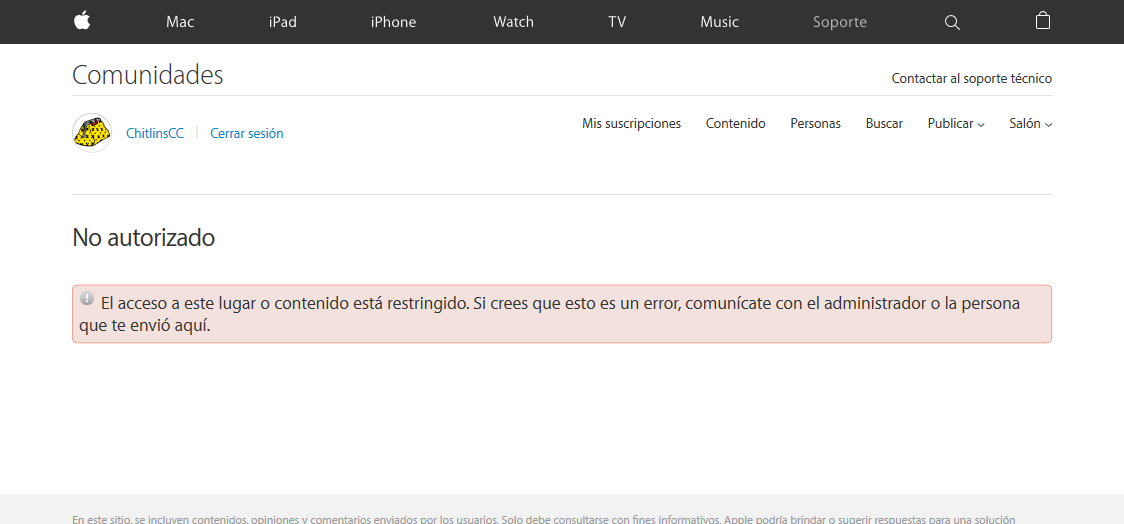Expand the Salón dropdown

(1030, 123)
